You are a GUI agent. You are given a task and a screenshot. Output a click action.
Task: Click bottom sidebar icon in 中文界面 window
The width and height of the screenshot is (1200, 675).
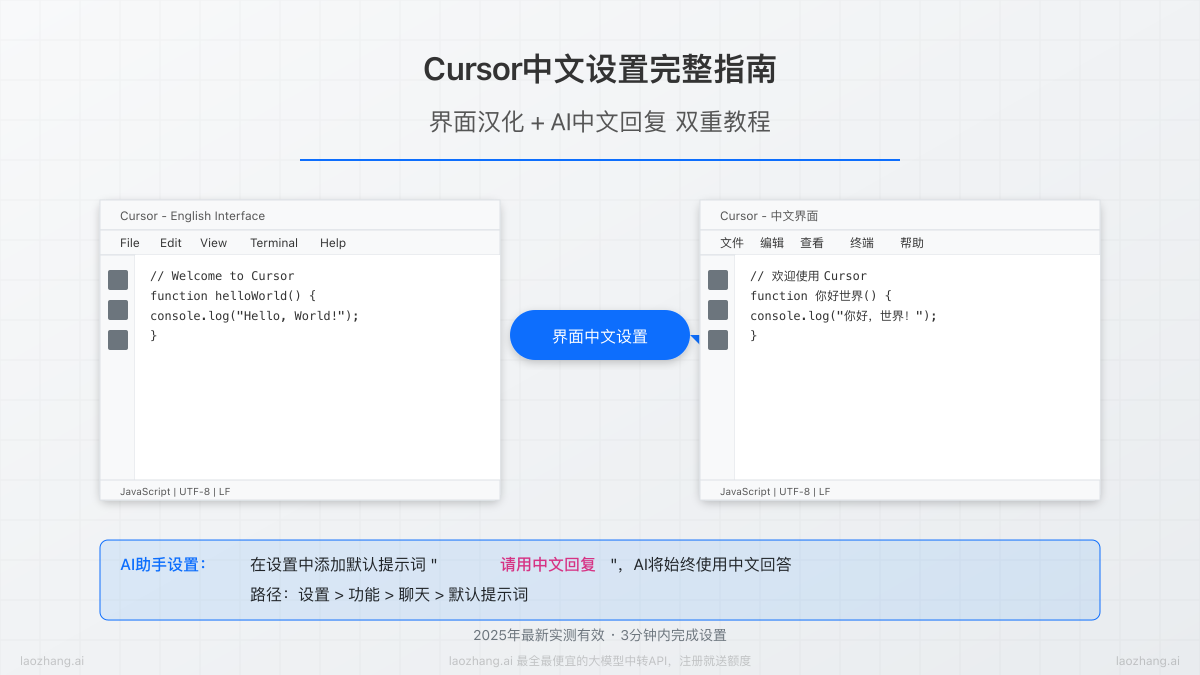718,340
